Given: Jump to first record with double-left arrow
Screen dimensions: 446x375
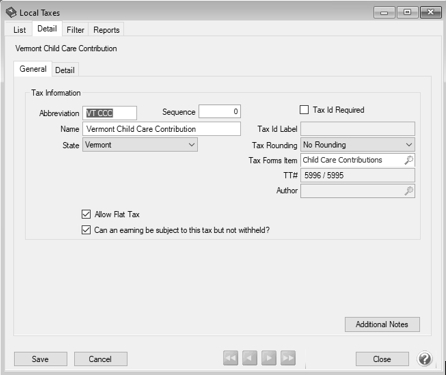Looking at the screenshot, I should (230, 358).
